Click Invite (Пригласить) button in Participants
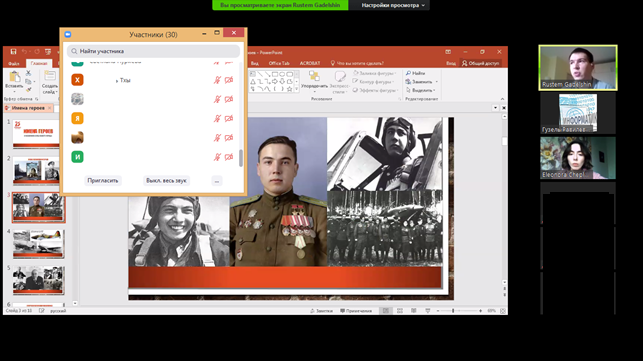 pyautogui.click(x=103, y=180)
